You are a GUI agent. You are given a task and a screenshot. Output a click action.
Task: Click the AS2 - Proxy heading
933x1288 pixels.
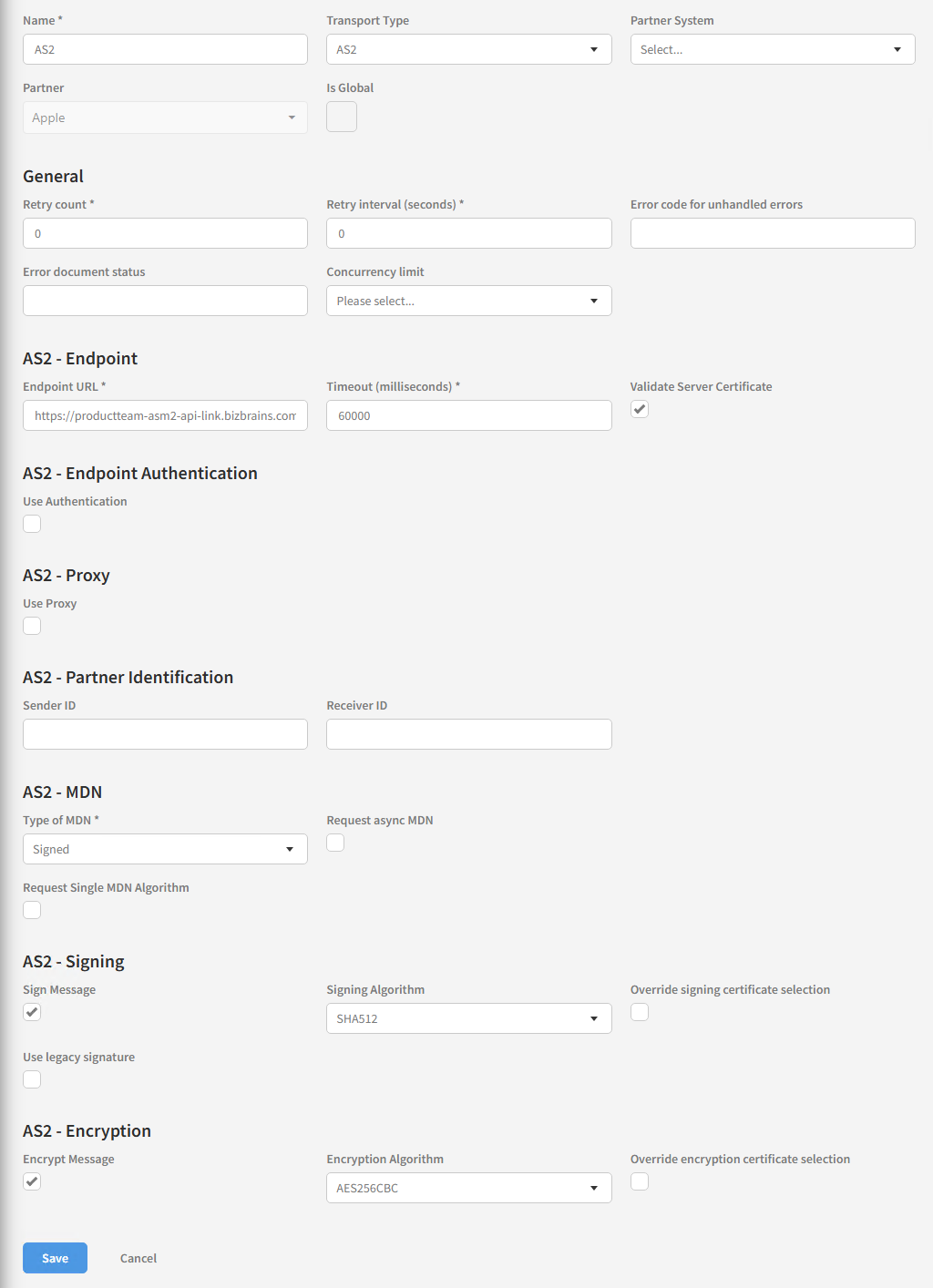(67, 576)
